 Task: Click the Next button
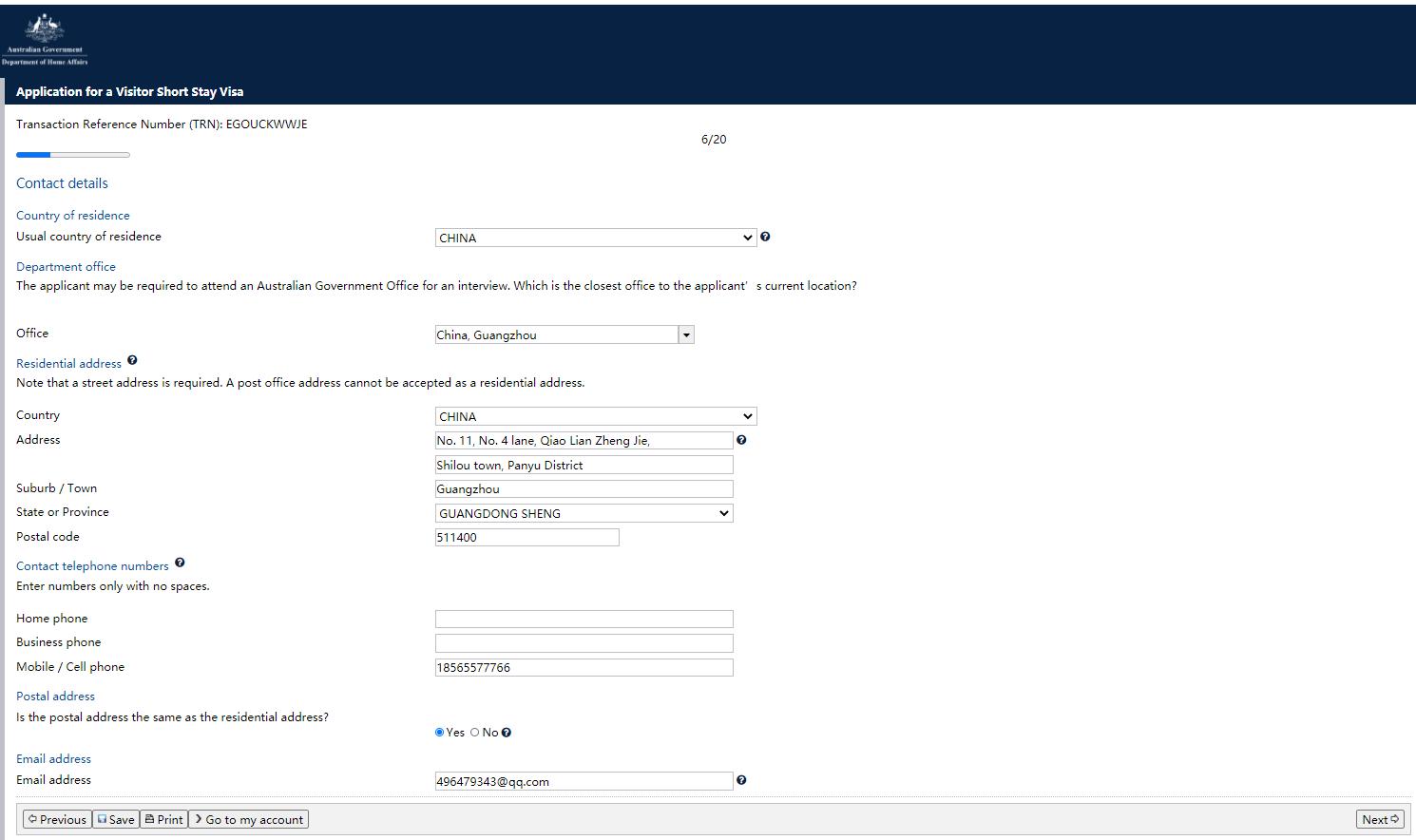click(x=1379, y=819)
